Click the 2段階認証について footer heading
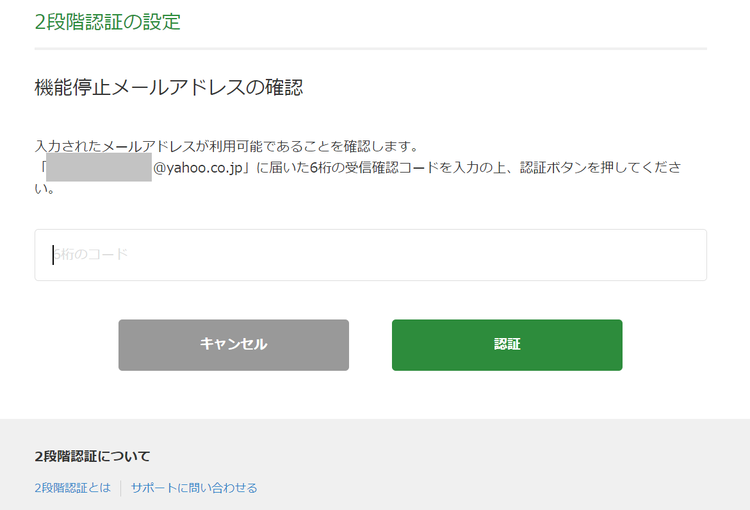This screenshot has width=750, height=510. (92, 456)
